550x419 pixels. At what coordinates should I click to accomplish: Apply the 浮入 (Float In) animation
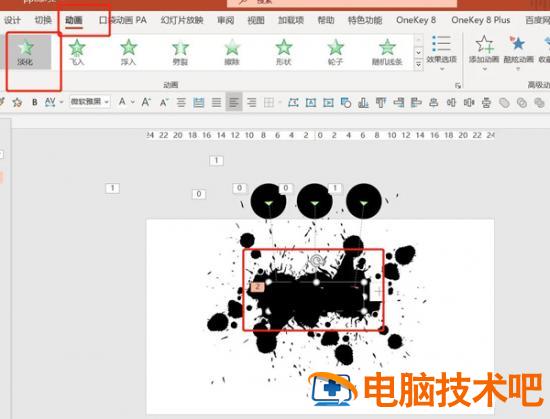(x=128, y=52)
